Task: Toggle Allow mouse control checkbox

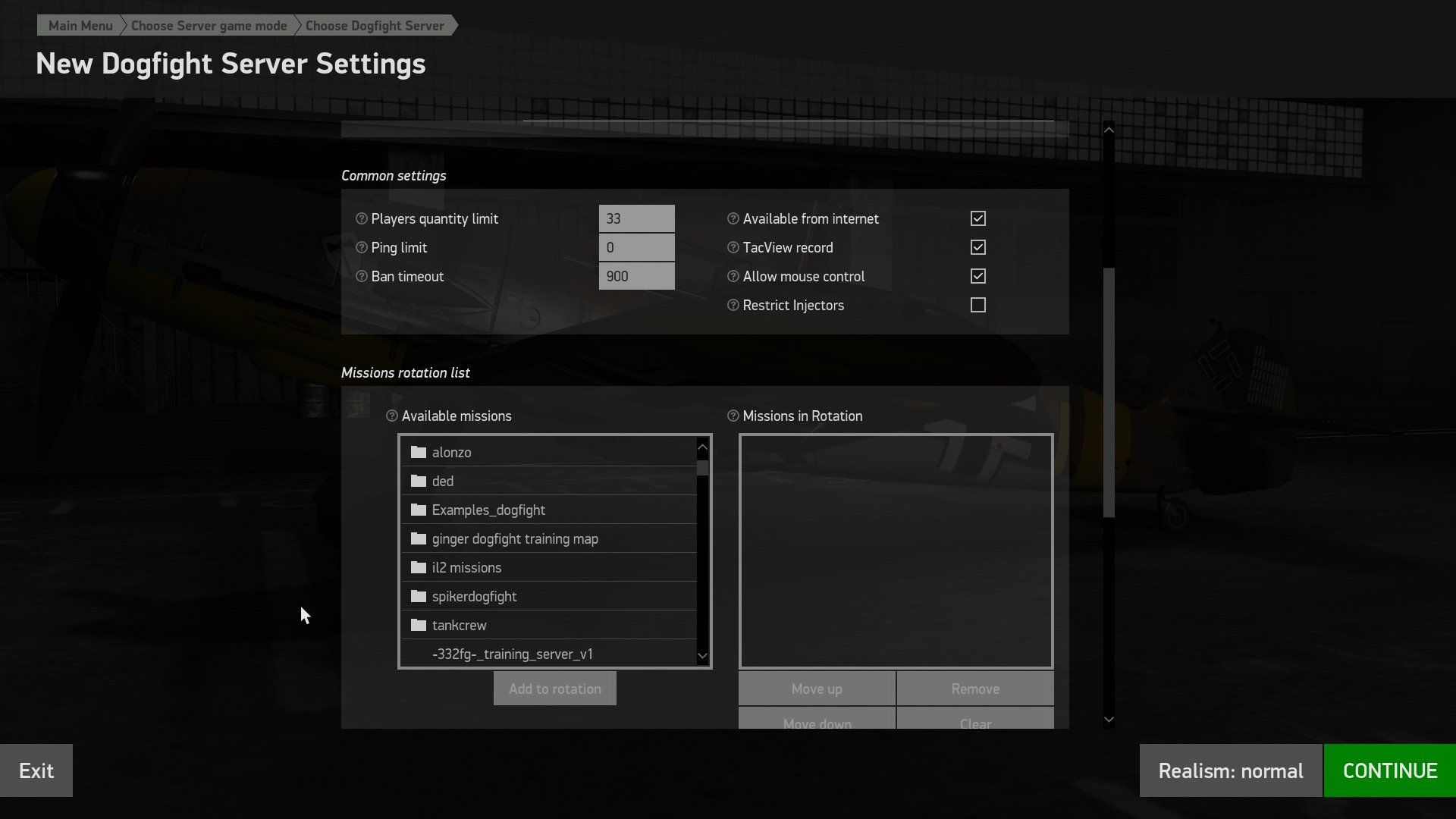Action: pyautogui.click(x=978, y=276)
